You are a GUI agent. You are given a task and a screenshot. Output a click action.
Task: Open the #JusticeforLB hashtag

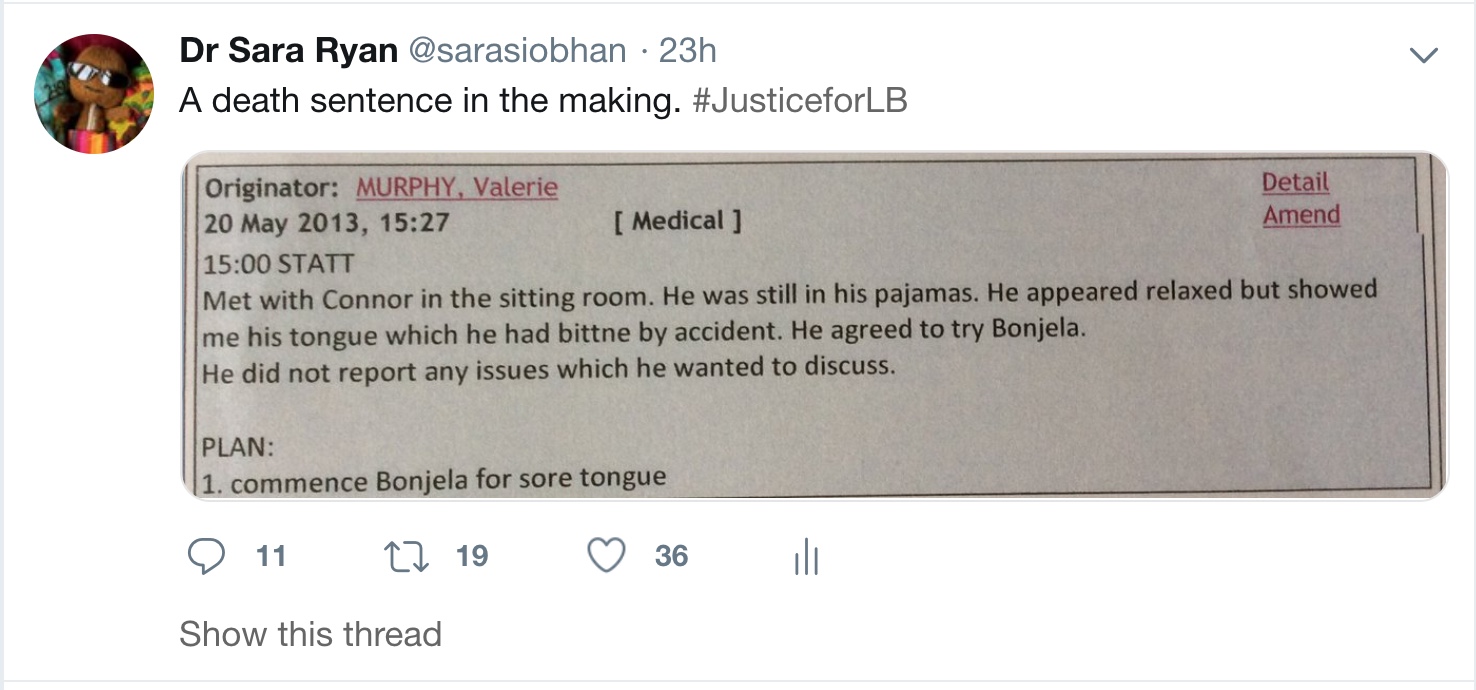pos(800,101)
